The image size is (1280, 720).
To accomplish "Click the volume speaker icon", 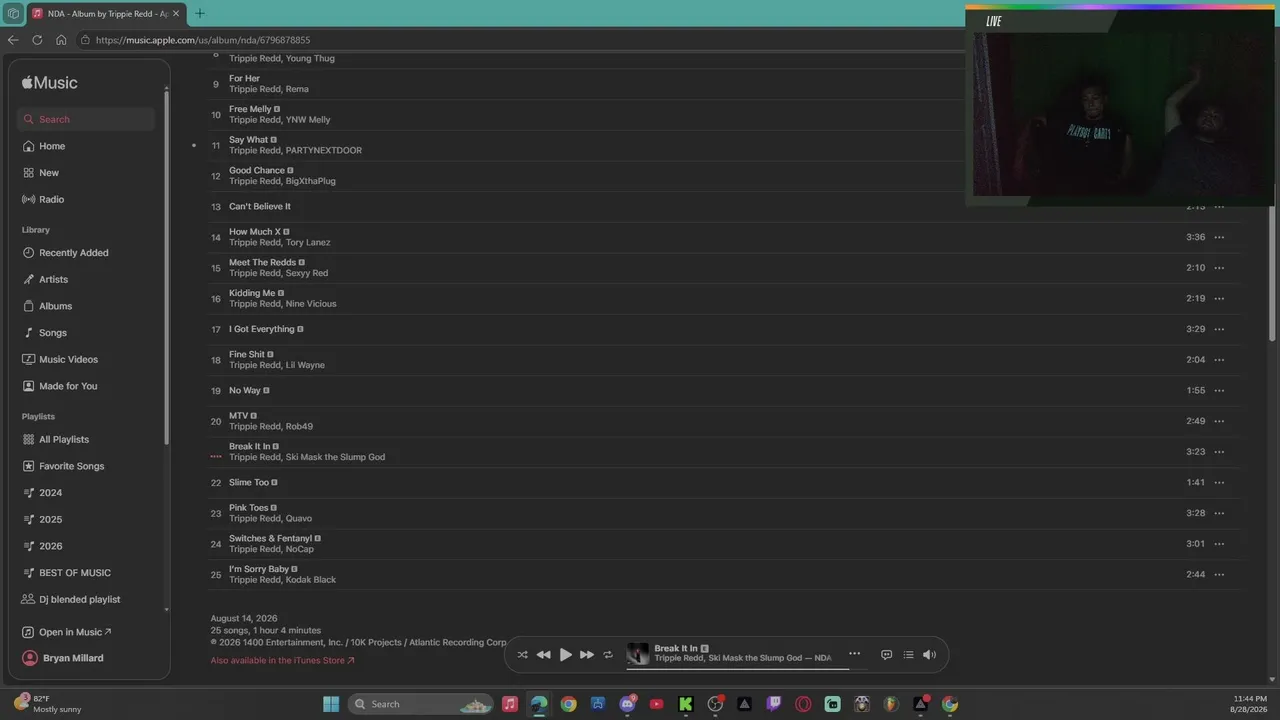I will (929, 655).
